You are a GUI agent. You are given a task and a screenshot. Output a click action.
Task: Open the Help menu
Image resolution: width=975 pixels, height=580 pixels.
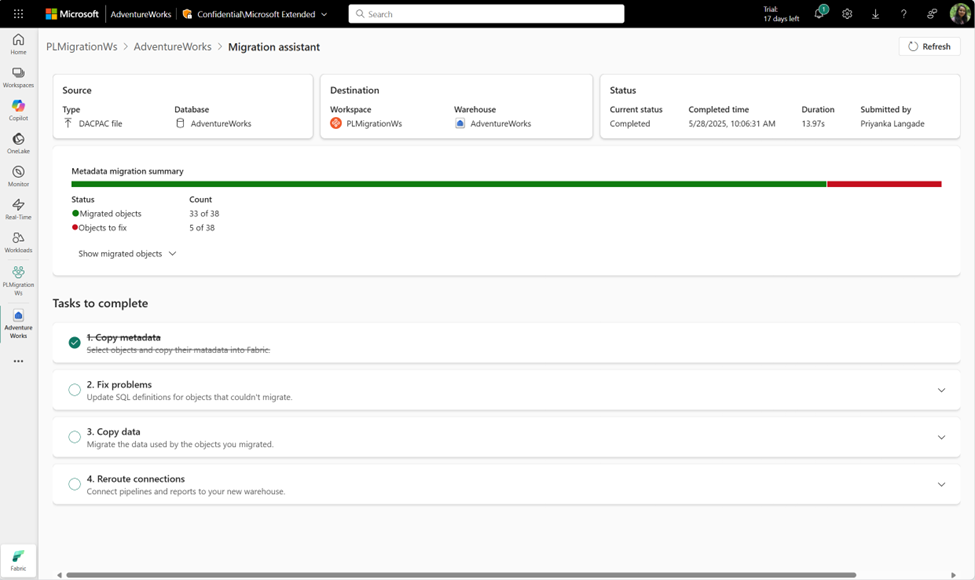click(x=903, y=13)
